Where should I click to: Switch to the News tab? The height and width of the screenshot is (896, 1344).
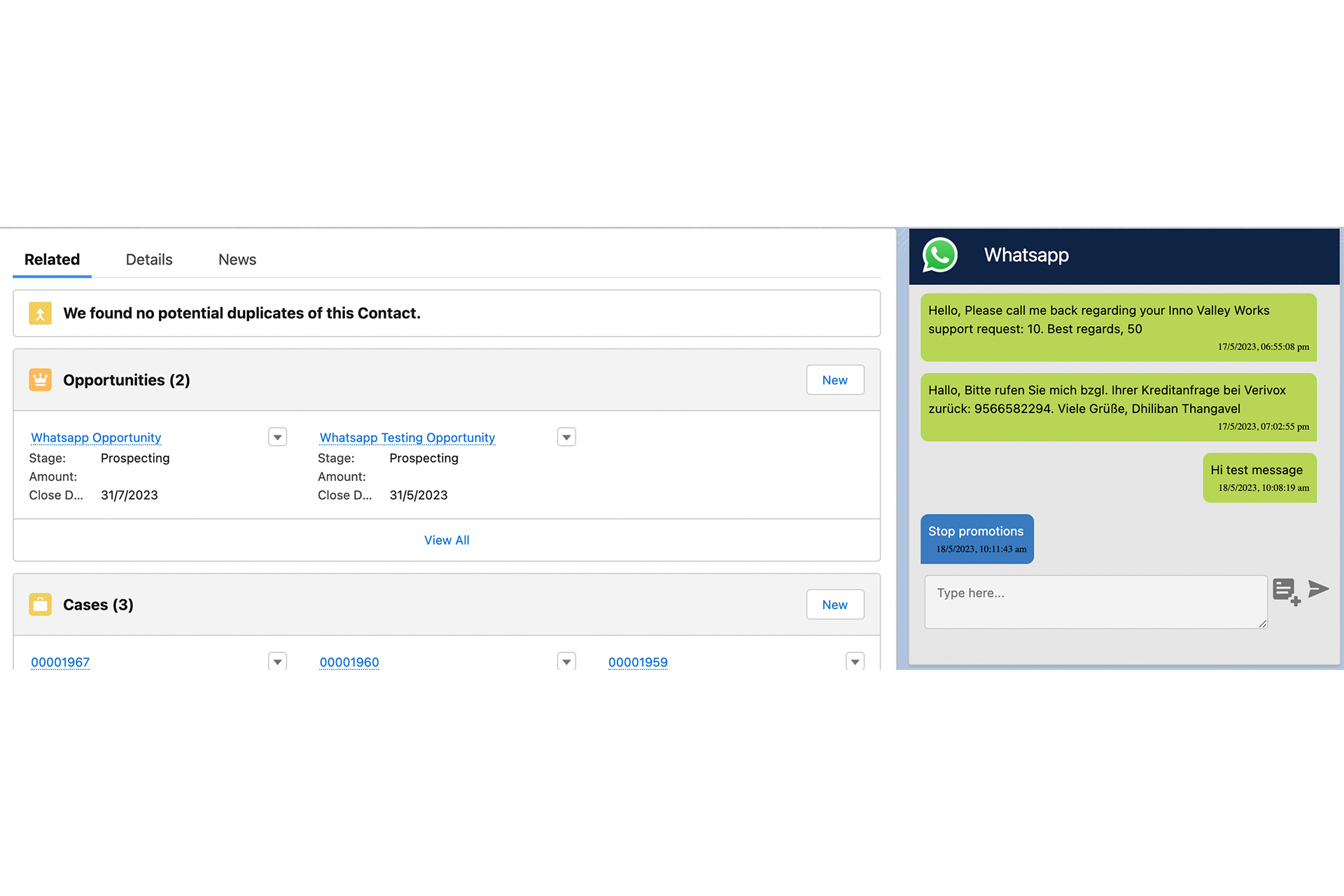click(x=237, y=260)
